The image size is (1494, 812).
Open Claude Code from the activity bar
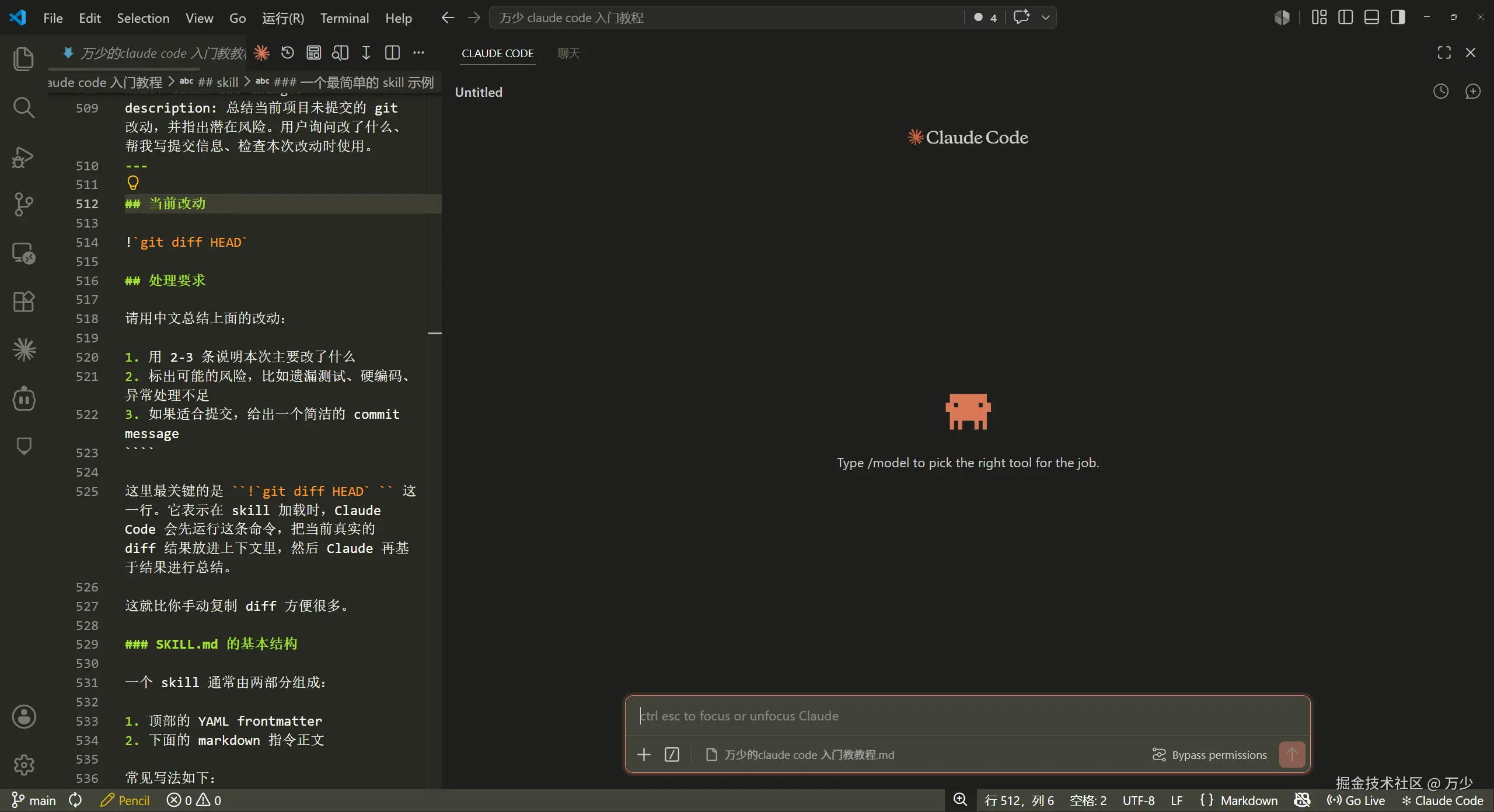point(23,350)
